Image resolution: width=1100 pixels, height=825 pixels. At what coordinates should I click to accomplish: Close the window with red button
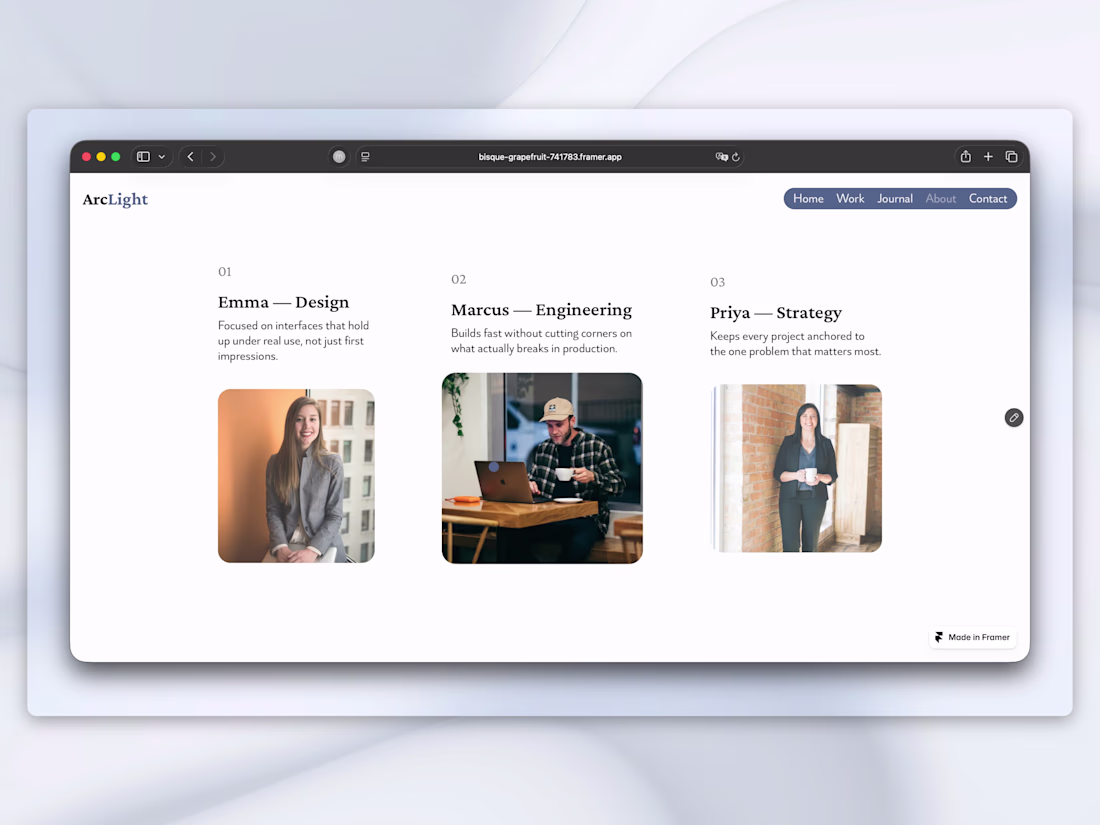coord(86,156)
